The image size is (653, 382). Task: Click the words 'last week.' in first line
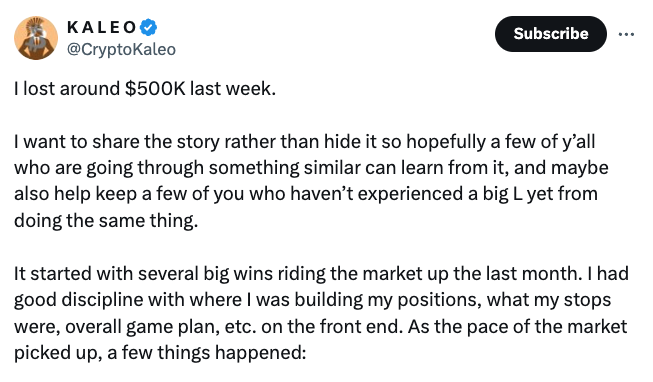pyautogui.click(x=233, y=88)
